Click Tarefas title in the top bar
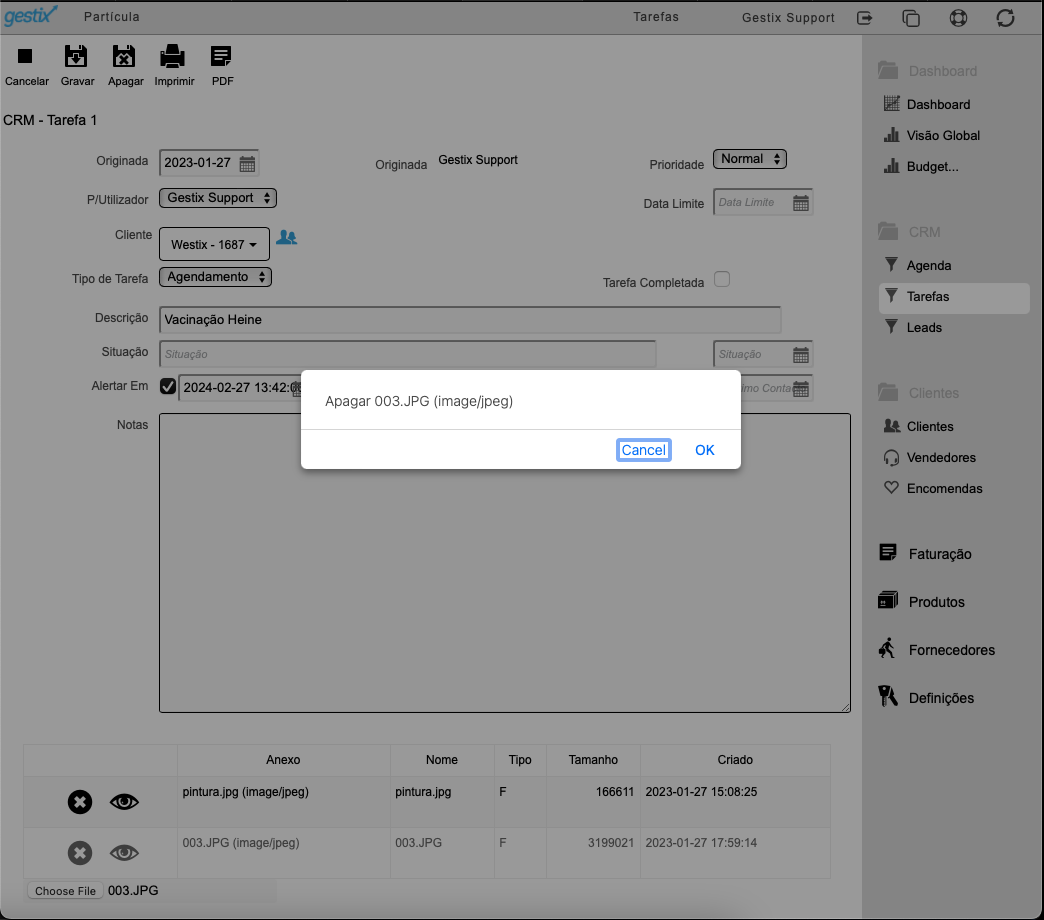1044x920 pixels. pyautogui.click(x=656, y=17)
